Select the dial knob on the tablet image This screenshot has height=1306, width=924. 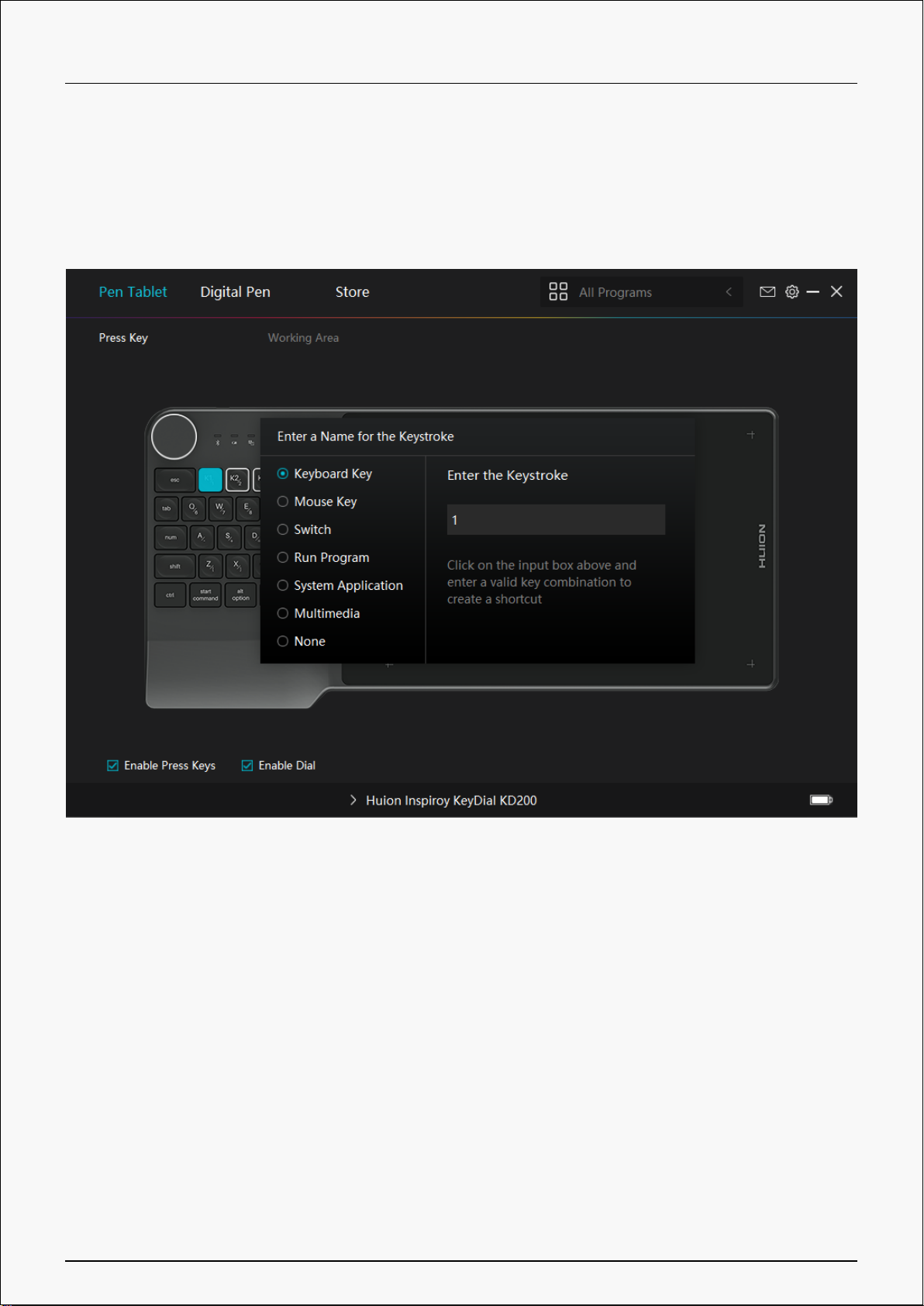point(174,437)
